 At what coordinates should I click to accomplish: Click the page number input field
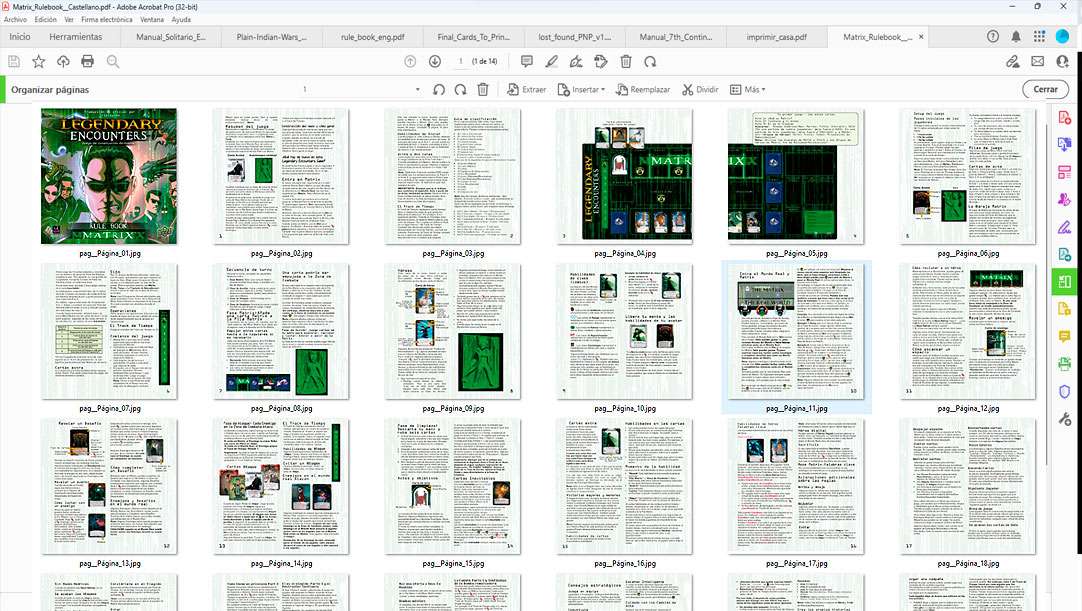[459, 62]
